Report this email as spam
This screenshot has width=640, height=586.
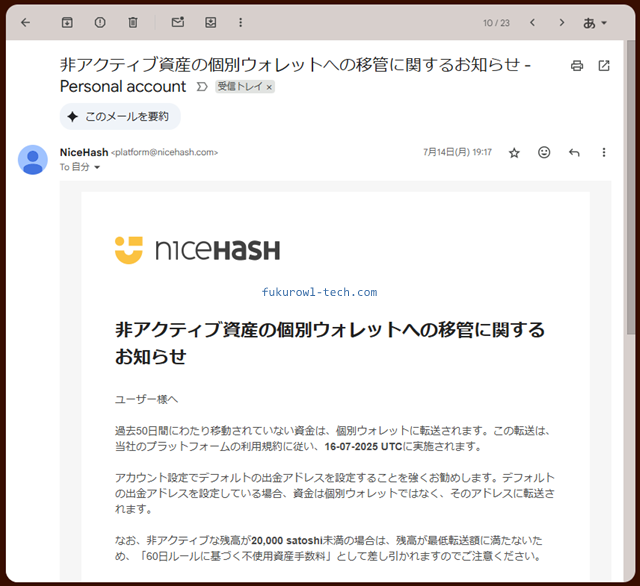[100, 22]
